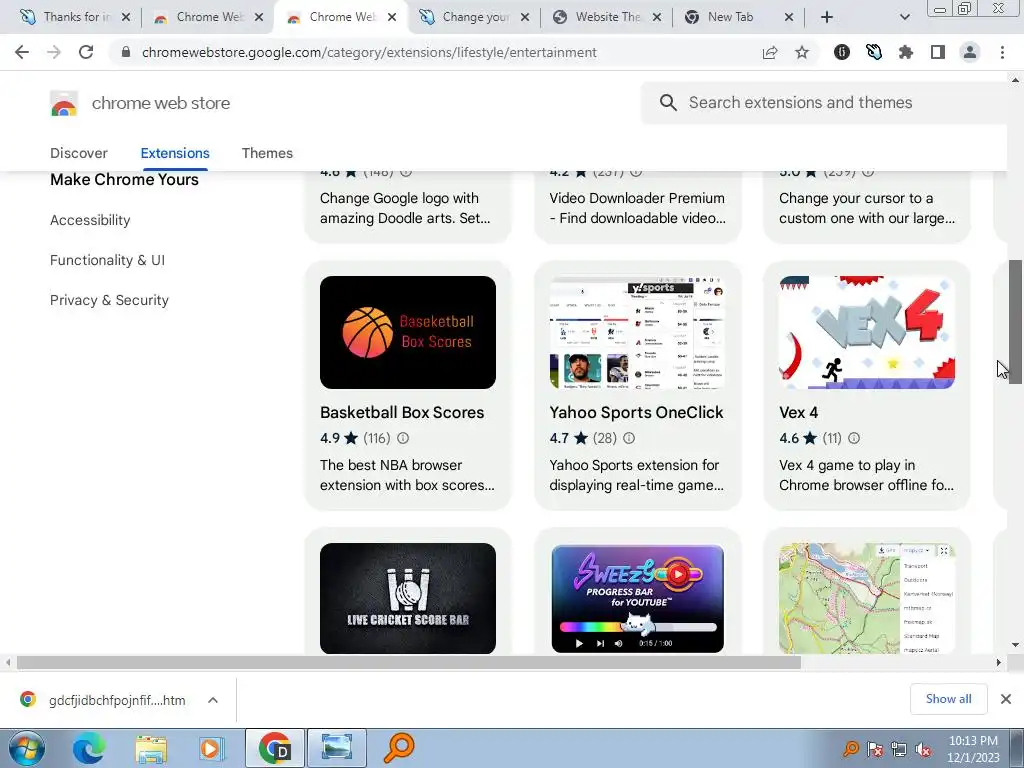Open the Vex 4 game thumbnail

point(867,332)
